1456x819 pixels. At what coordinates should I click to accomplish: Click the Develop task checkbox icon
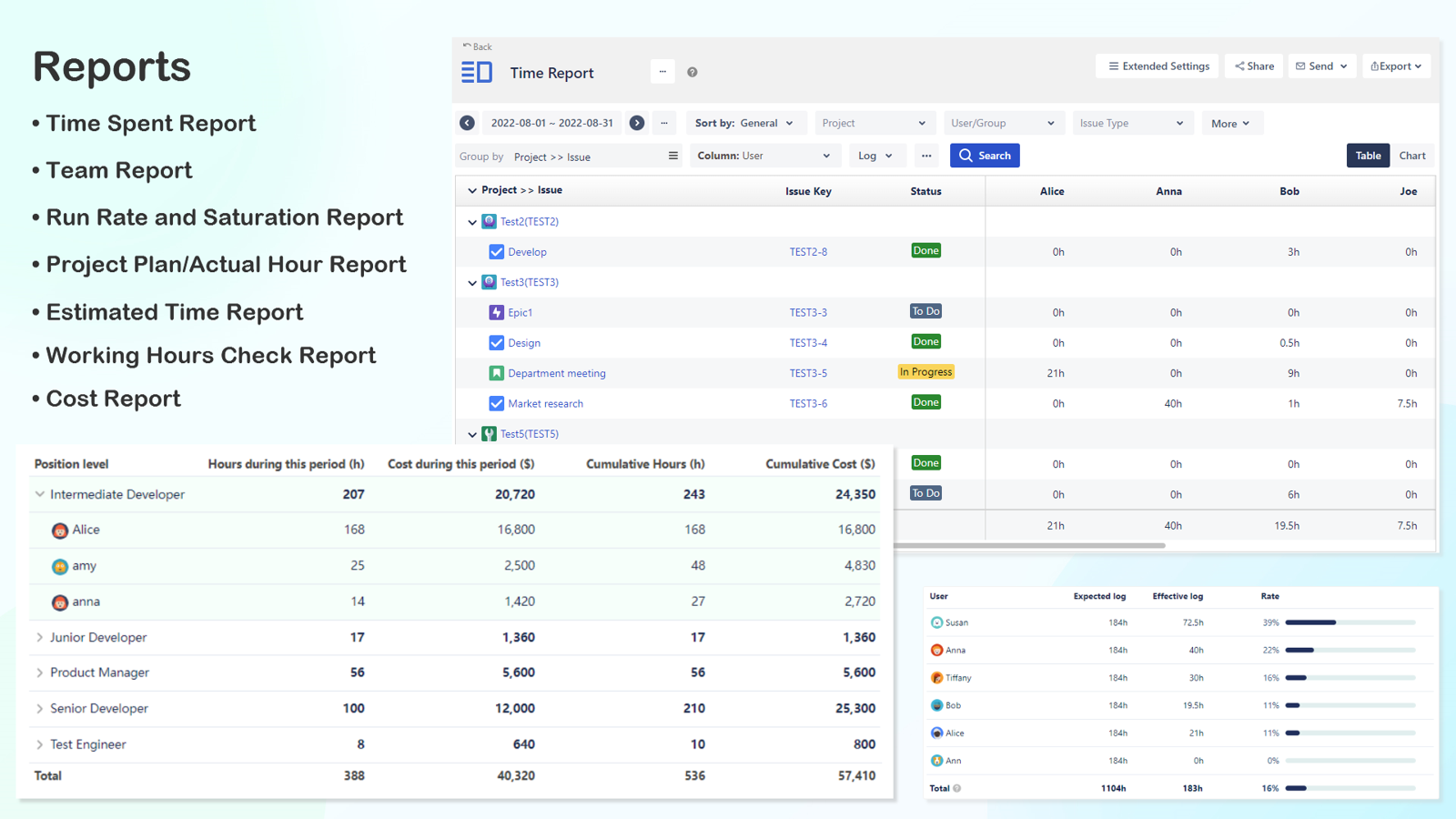(x=496, y=252)
